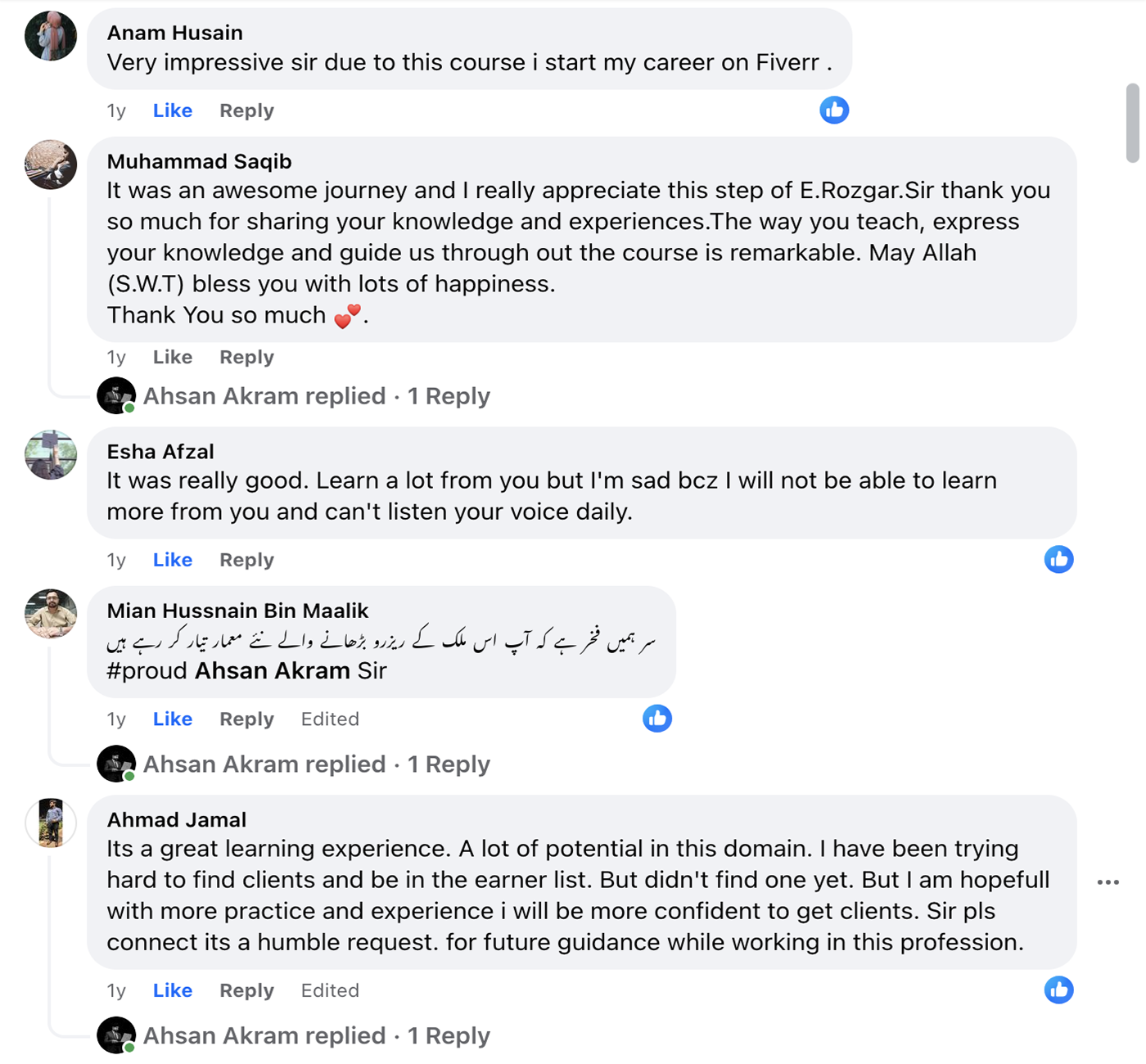
Task: Open Anam Husain's profile picture
Action: (x=51, y=36)
